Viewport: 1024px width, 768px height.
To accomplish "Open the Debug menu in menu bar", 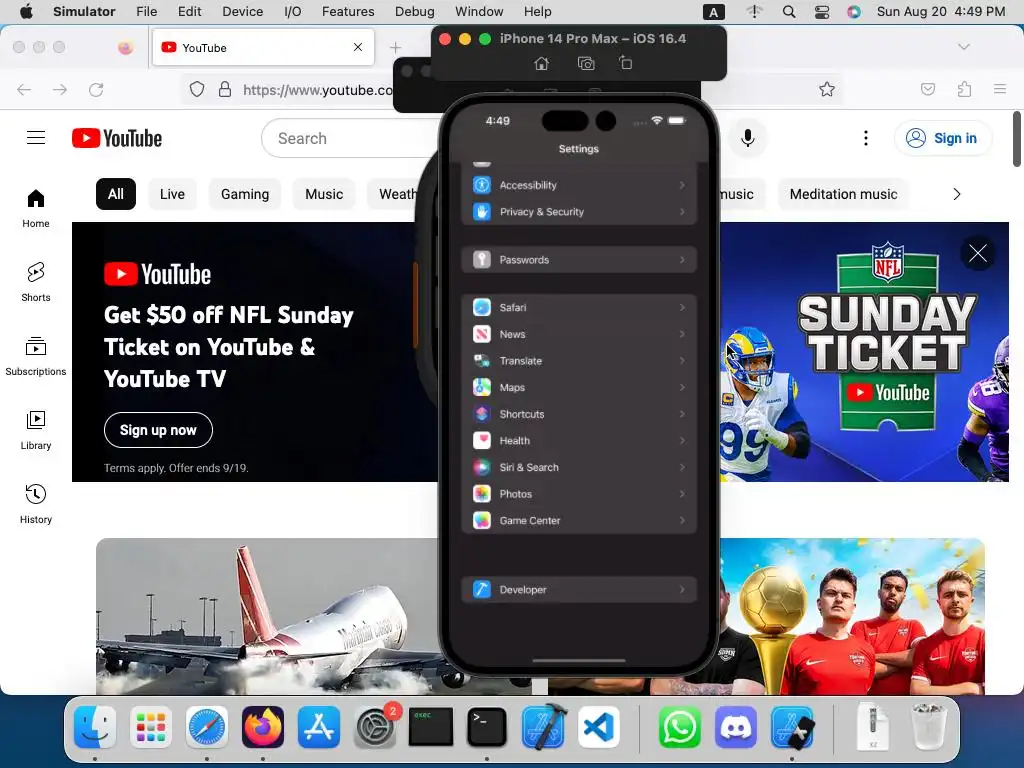I will (415, 11).
